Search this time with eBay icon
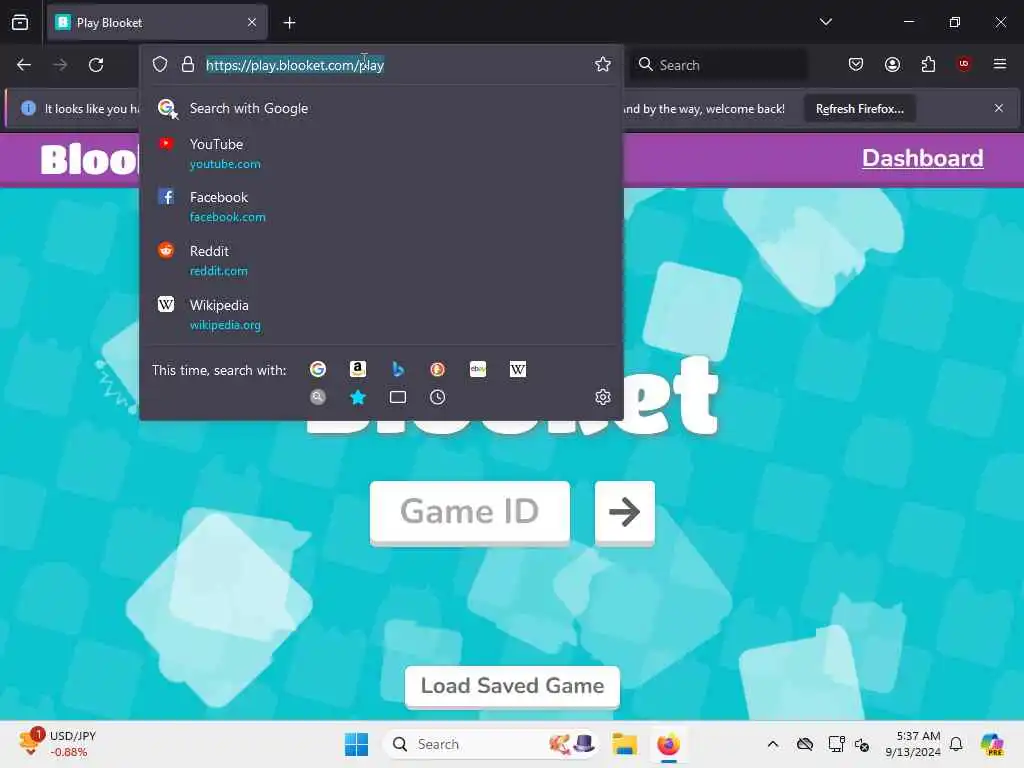1024x768 pixels. (478, 370)
